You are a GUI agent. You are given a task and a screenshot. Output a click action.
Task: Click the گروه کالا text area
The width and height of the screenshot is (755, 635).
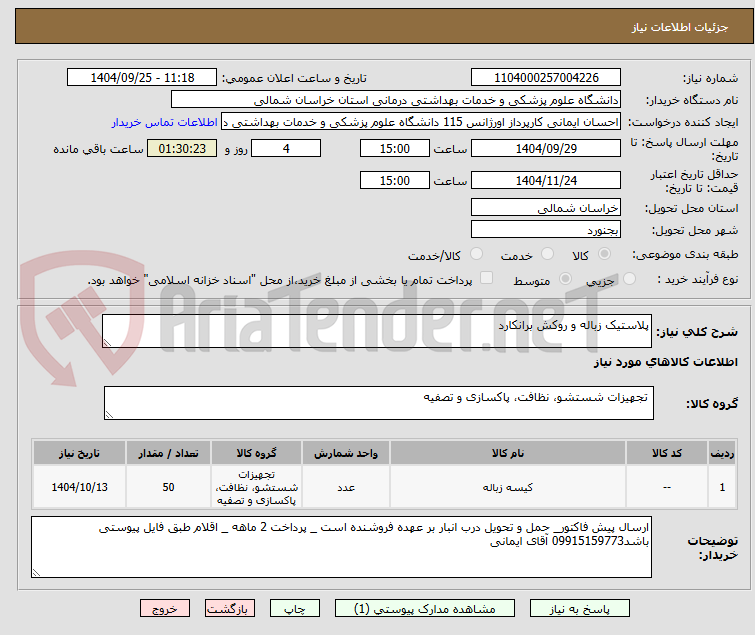tap(378, 403)
